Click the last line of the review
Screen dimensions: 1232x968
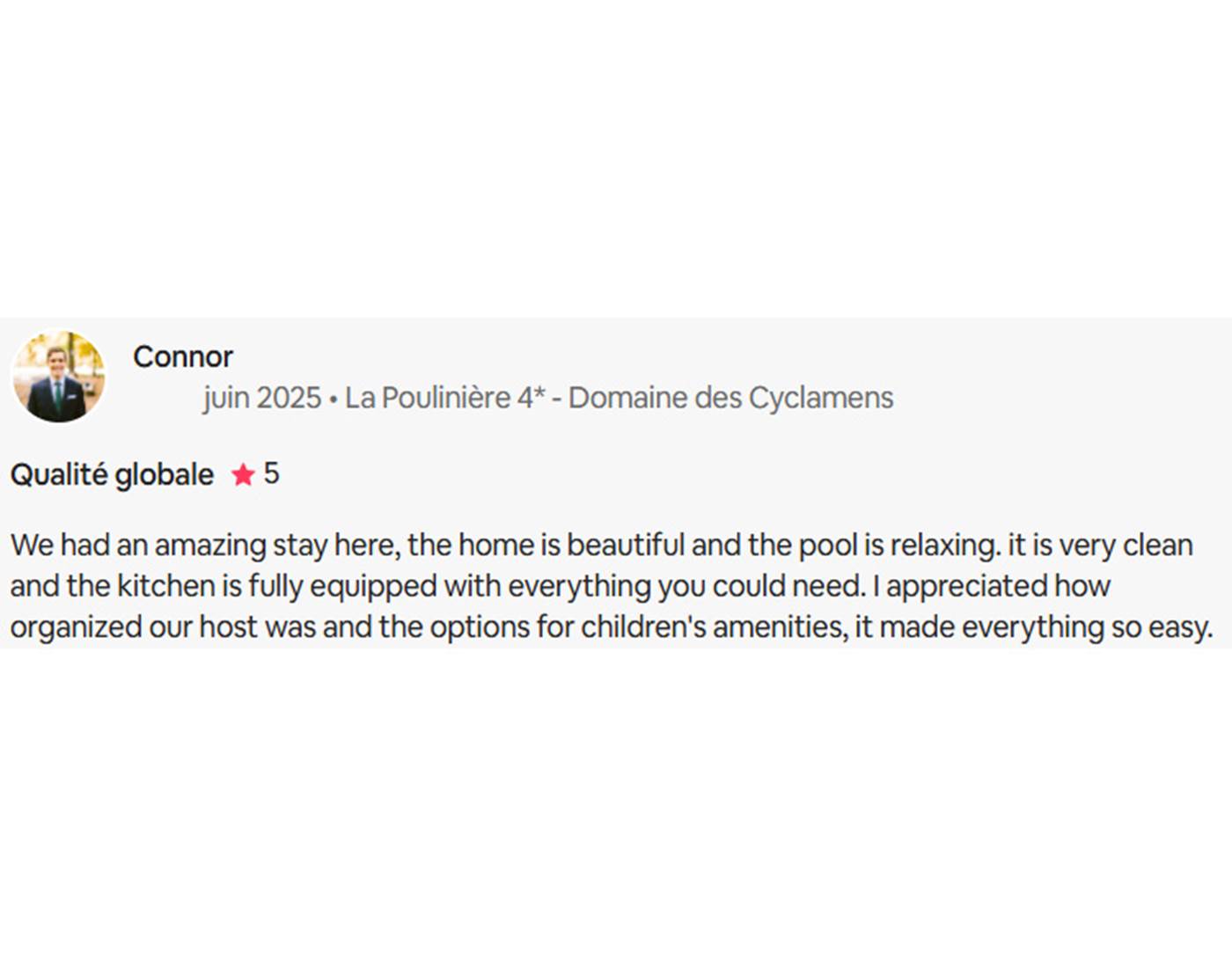tap(611, 627)
